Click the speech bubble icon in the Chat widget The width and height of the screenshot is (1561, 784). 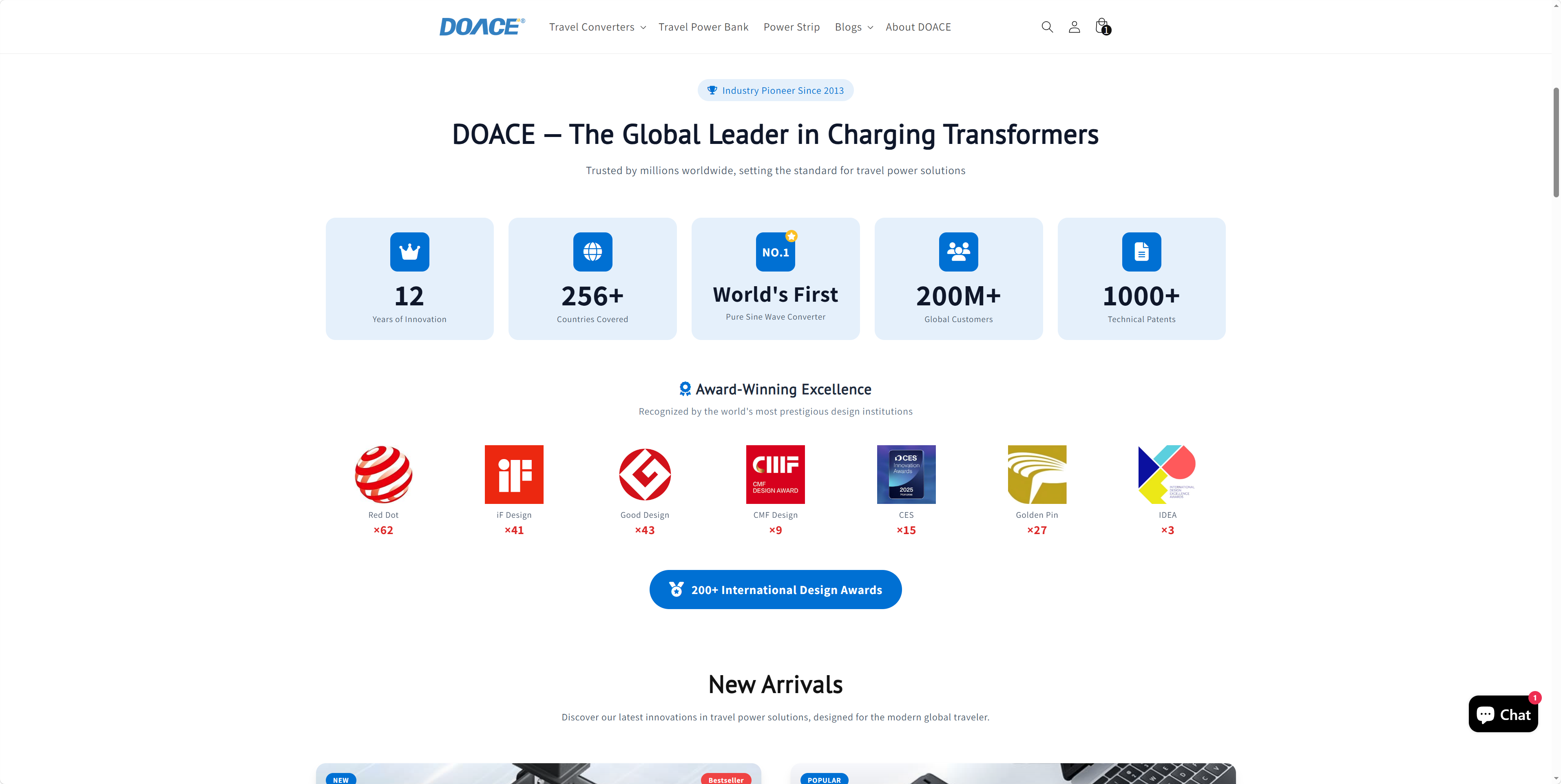point(1485,714)
